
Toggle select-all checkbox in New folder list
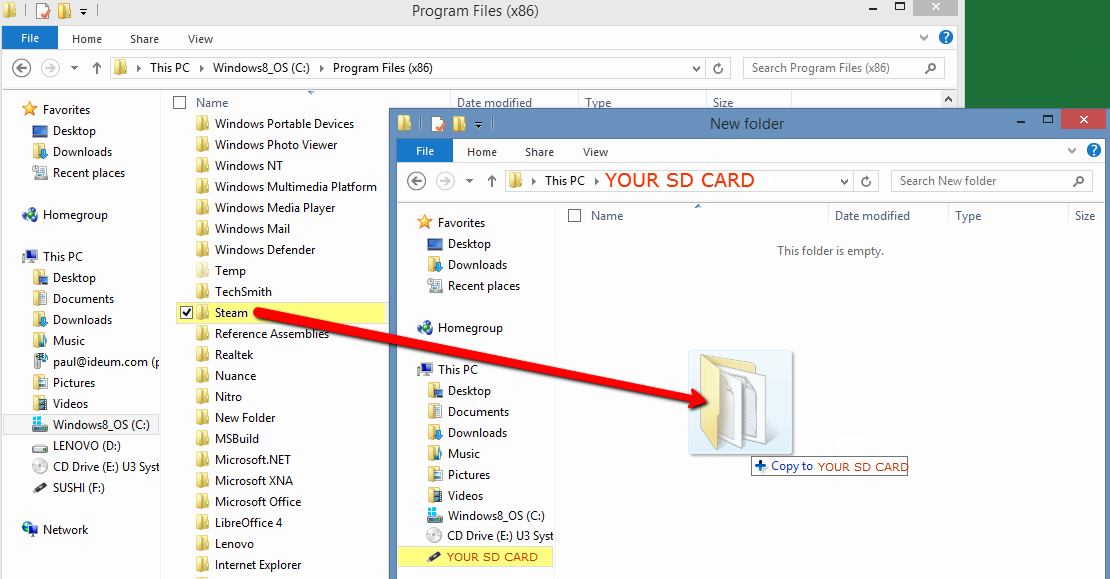(575, 216)
